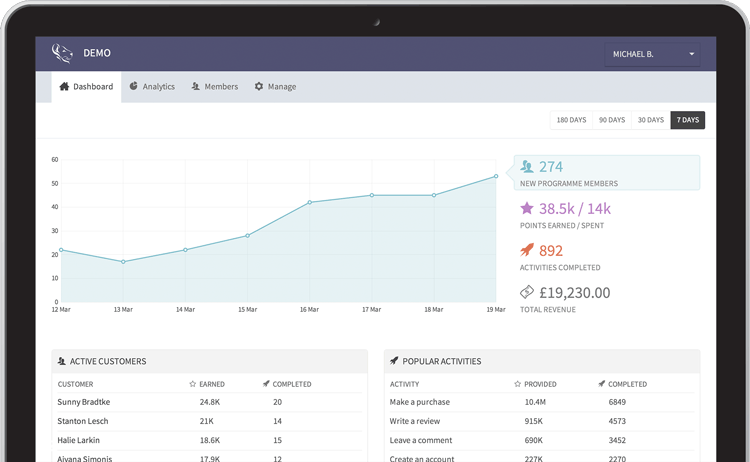Click the 19 Mar data point on chart
This screenshot has height=462, width=750.
click(x=496, y=177)
